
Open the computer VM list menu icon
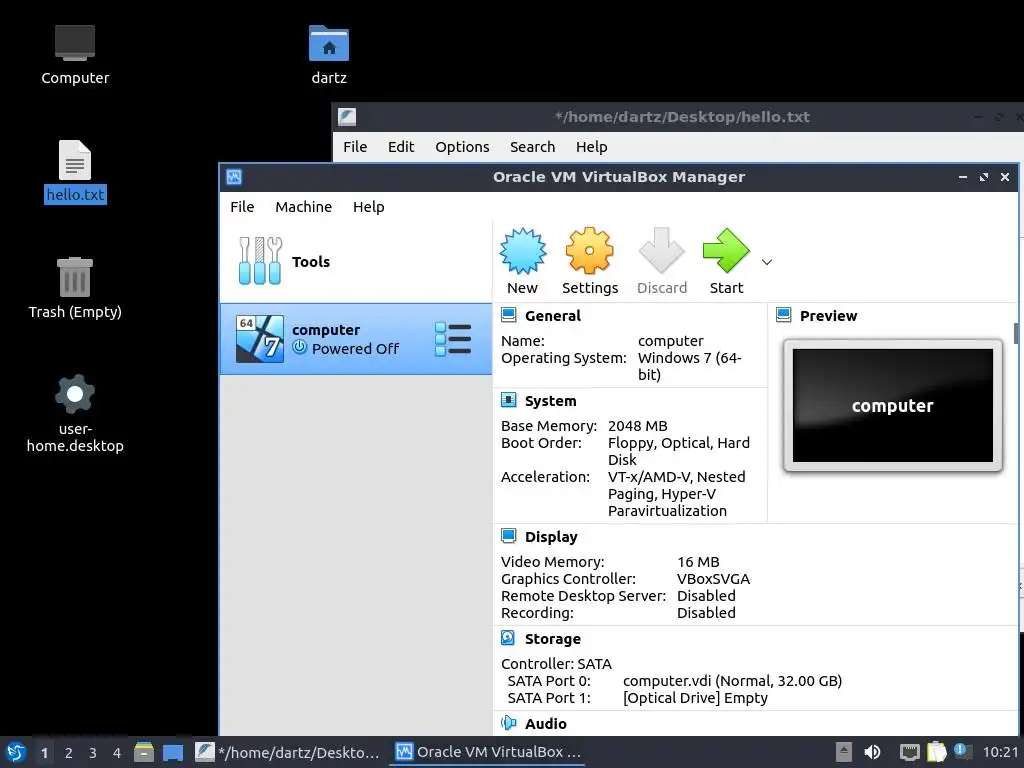[x=453, y=339]
